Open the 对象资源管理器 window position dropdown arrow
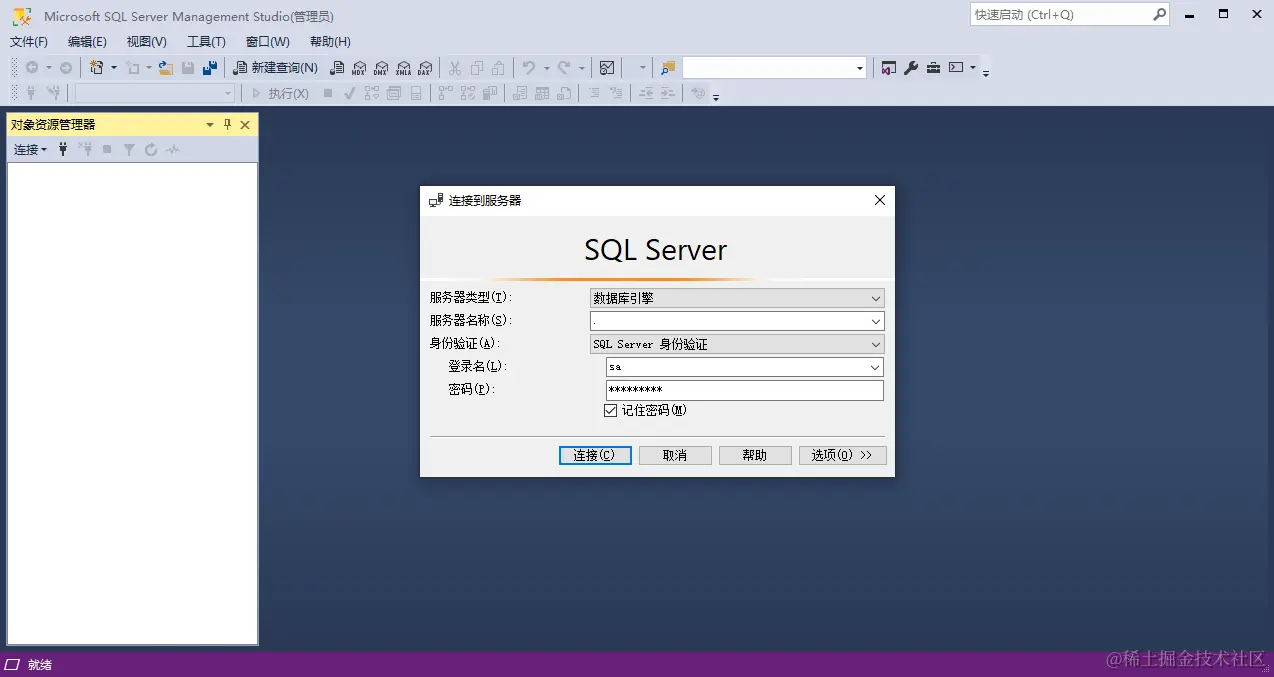This screenshot has width=1274, height=677. tap(210, 125)
